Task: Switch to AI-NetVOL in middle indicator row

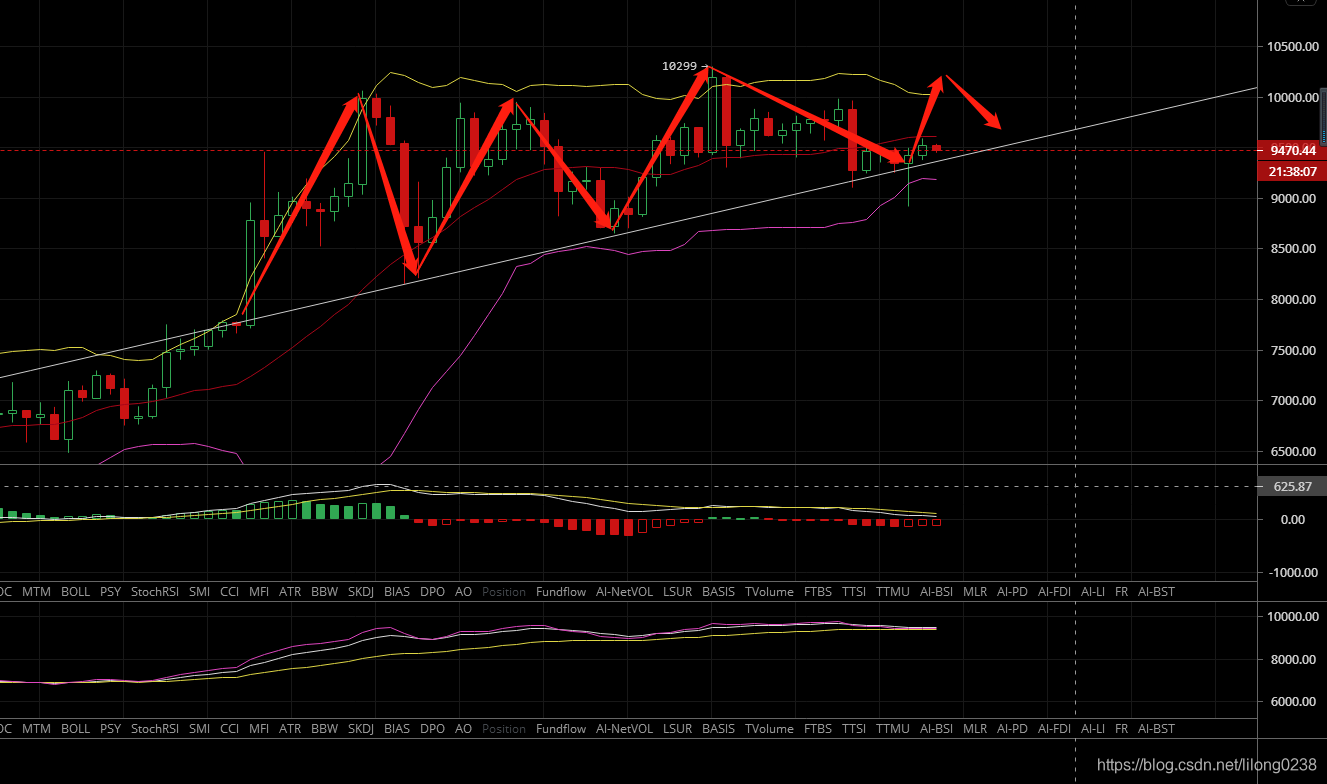Action: [x=624, y=592]
